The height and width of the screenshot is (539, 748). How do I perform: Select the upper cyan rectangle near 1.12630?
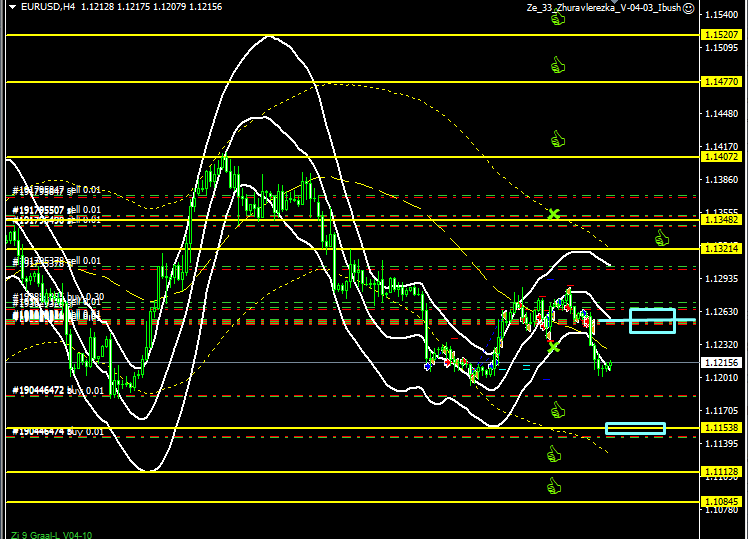pyautogui.click(x=653, y=321)
